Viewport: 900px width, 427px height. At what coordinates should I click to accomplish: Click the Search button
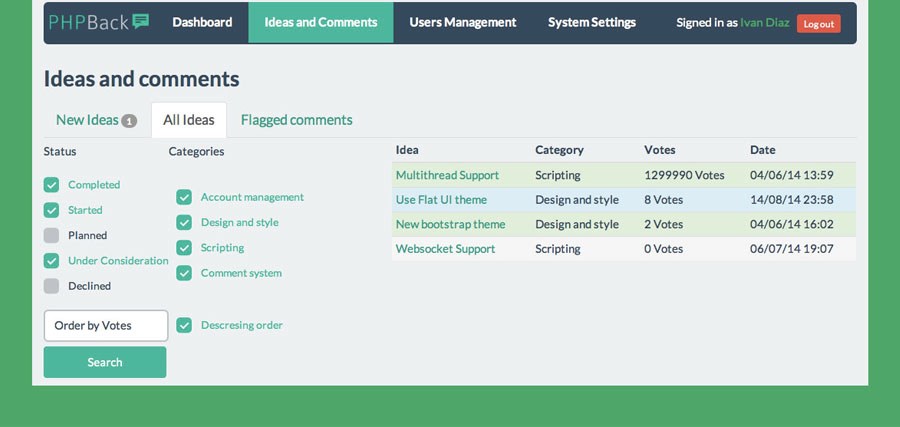105,362
